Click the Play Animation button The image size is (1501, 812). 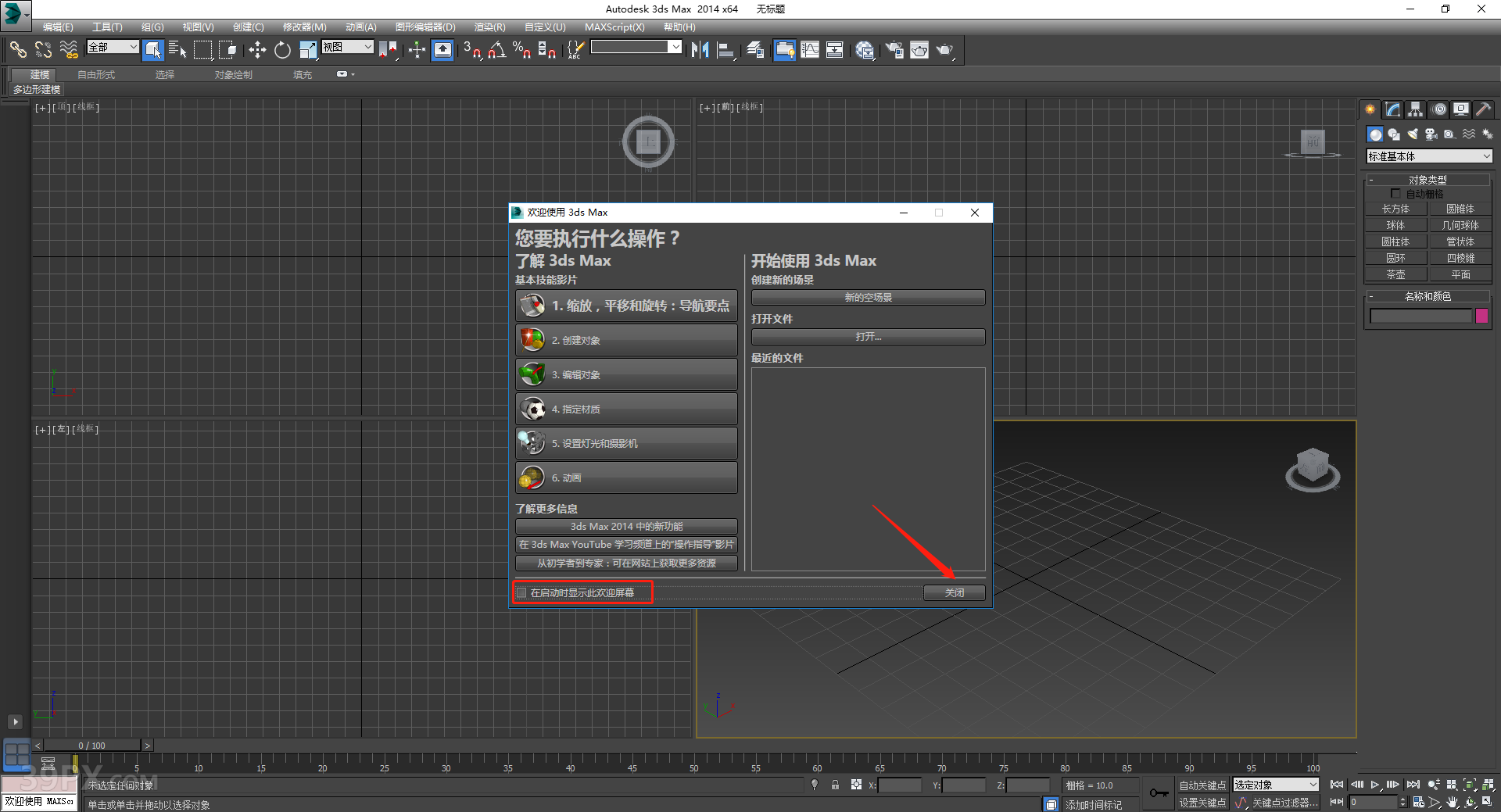[1375, 785]
